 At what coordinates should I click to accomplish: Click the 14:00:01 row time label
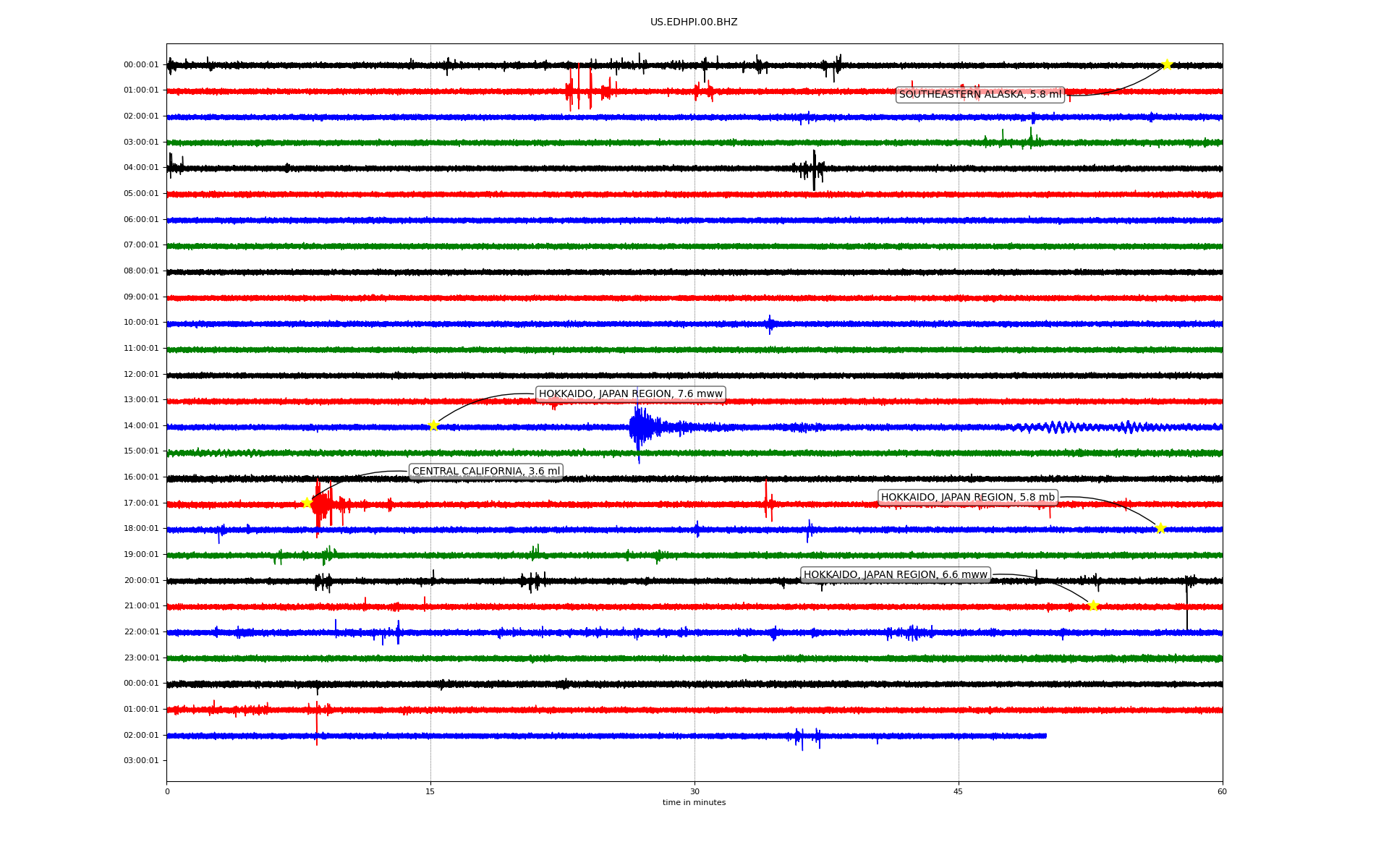pos(141,425)
